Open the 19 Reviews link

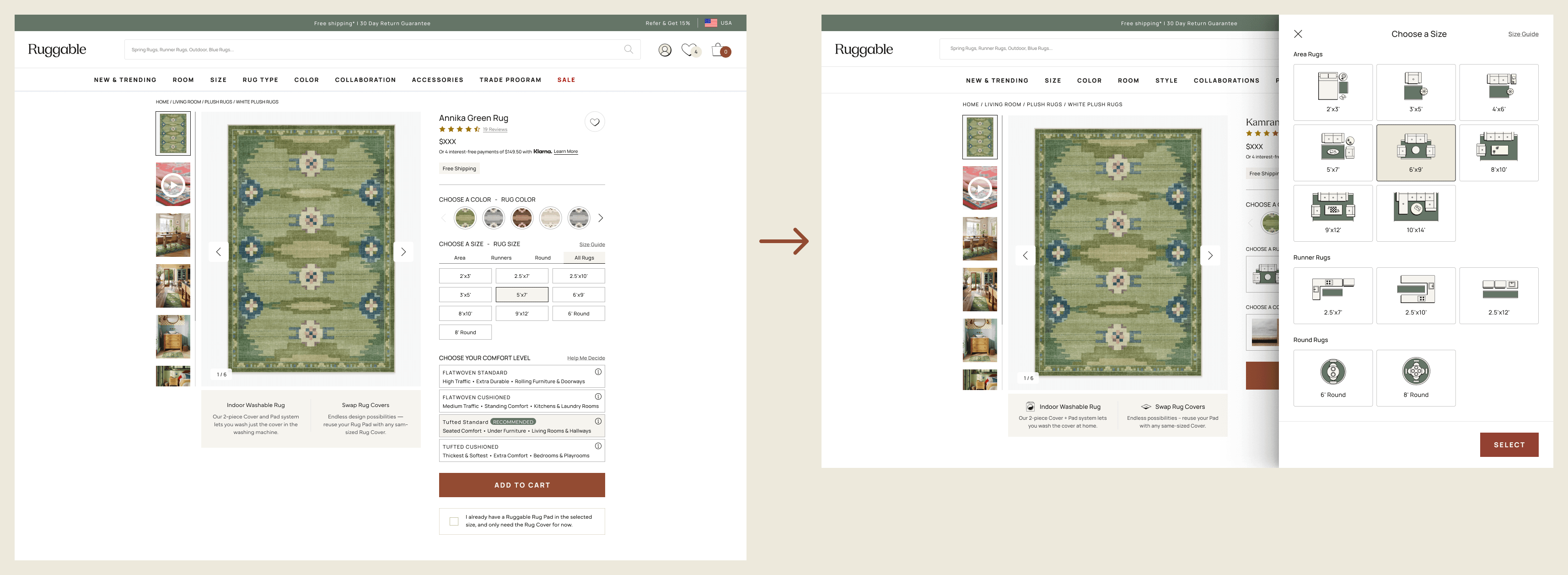[495, 129]
